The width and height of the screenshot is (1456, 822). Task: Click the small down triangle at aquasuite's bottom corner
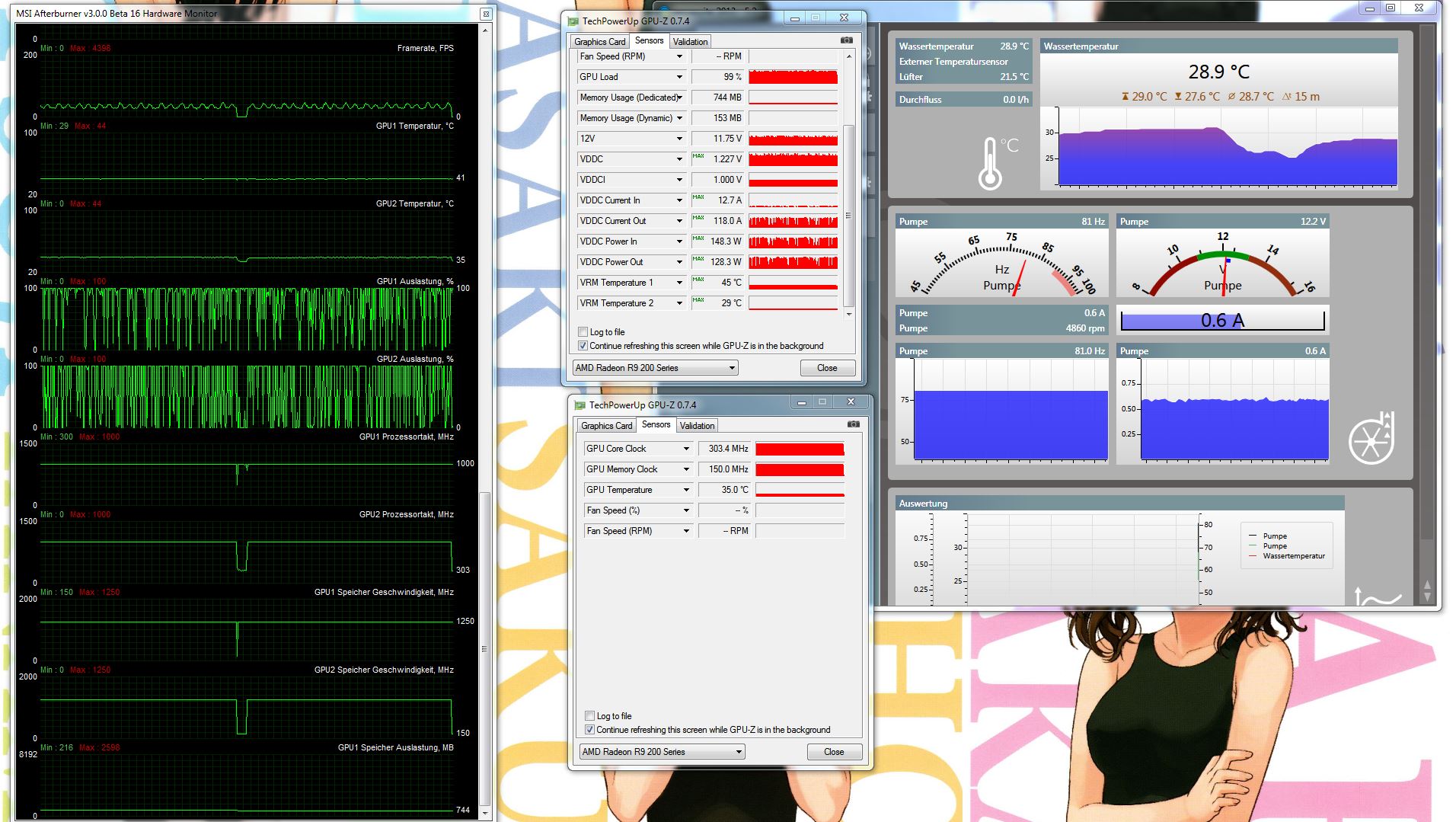1426,596
